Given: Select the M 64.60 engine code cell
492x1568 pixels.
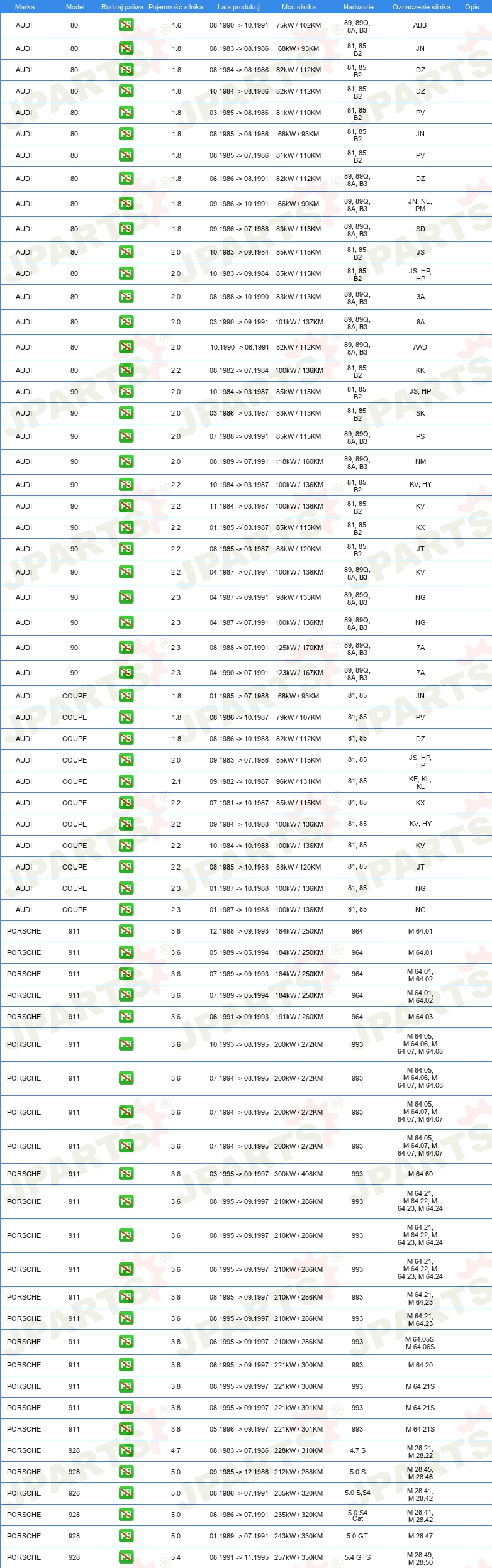Looking at the screenshot, I should coord(420,1174).
